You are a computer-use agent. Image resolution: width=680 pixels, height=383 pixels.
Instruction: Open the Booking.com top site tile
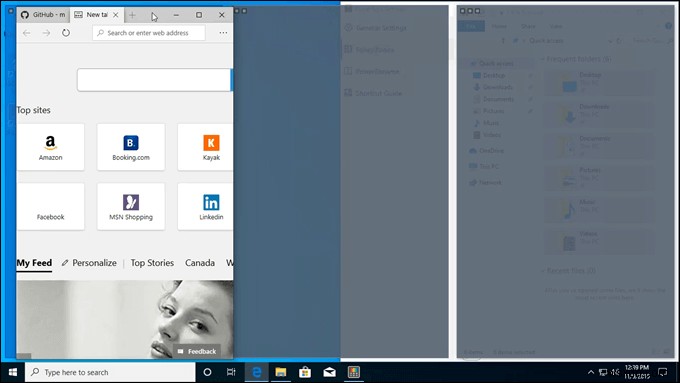click(131, 147)
